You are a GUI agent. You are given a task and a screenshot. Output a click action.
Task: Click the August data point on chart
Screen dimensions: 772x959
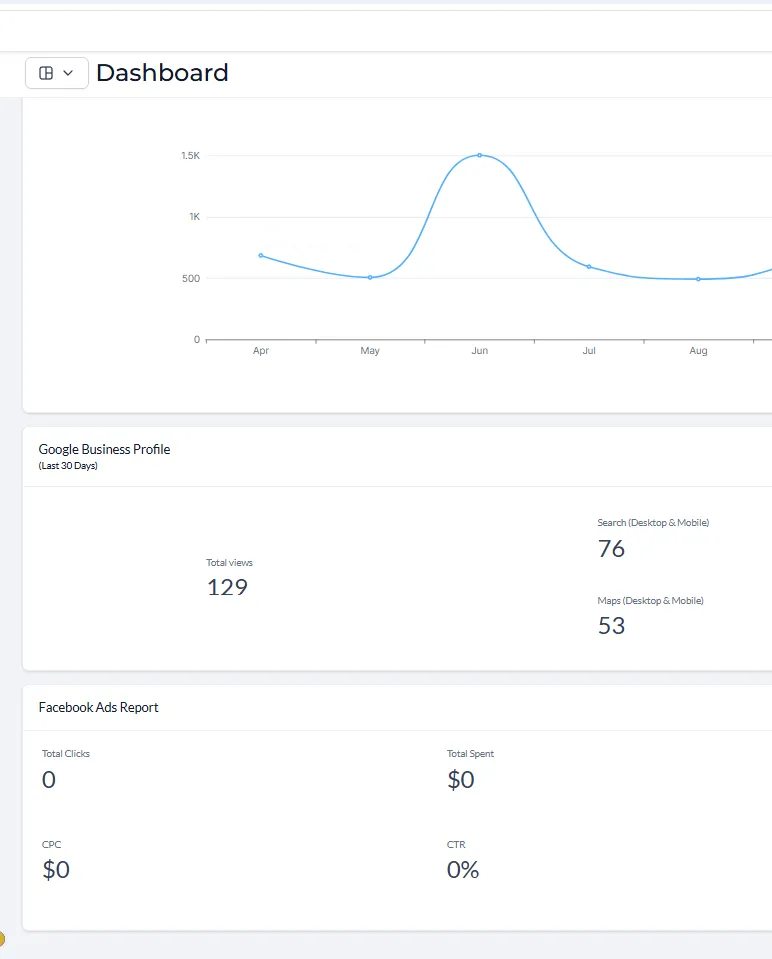pyautogui.click(x=698, y=279)
